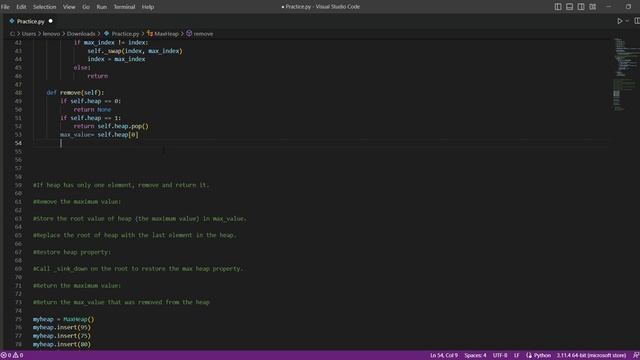Open the Help menu
This screenshot has width=640, height=360.
pos(148,7)
